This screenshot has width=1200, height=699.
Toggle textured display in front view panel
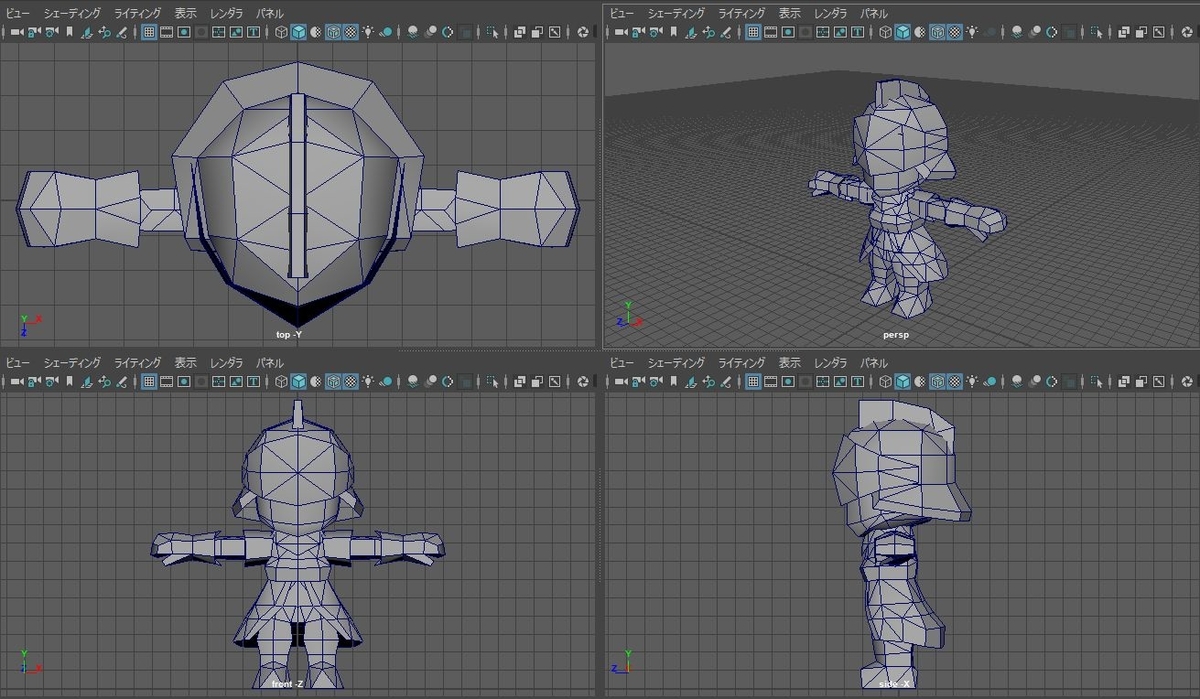click(351, 381)
